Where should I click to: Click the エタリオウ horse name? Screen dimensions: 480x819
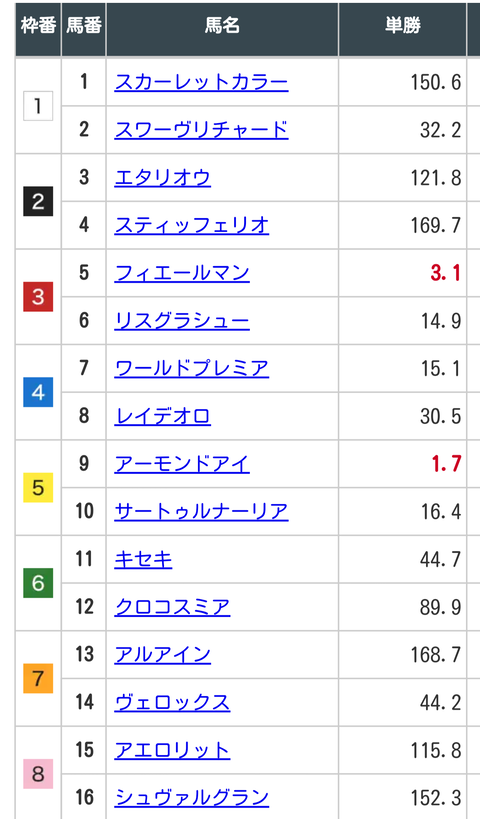[162, 178]
